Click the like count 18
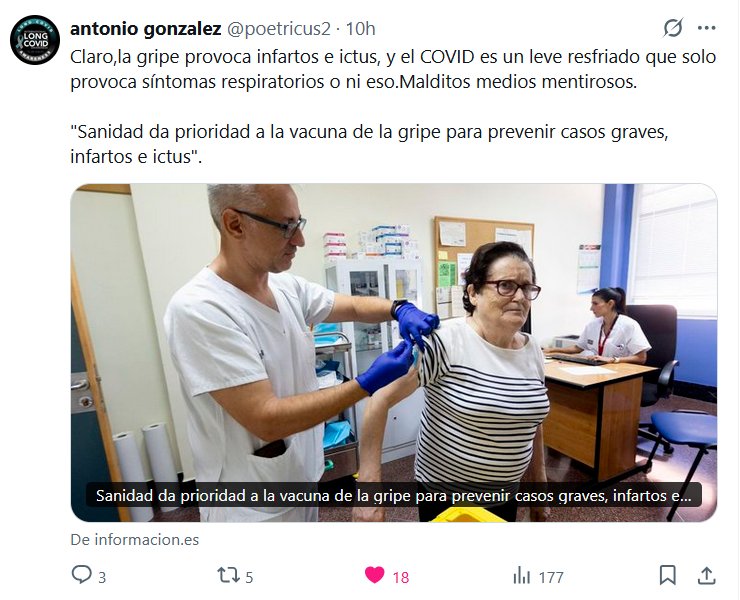This screenshot has height=600, width=740. coord(401,577)
